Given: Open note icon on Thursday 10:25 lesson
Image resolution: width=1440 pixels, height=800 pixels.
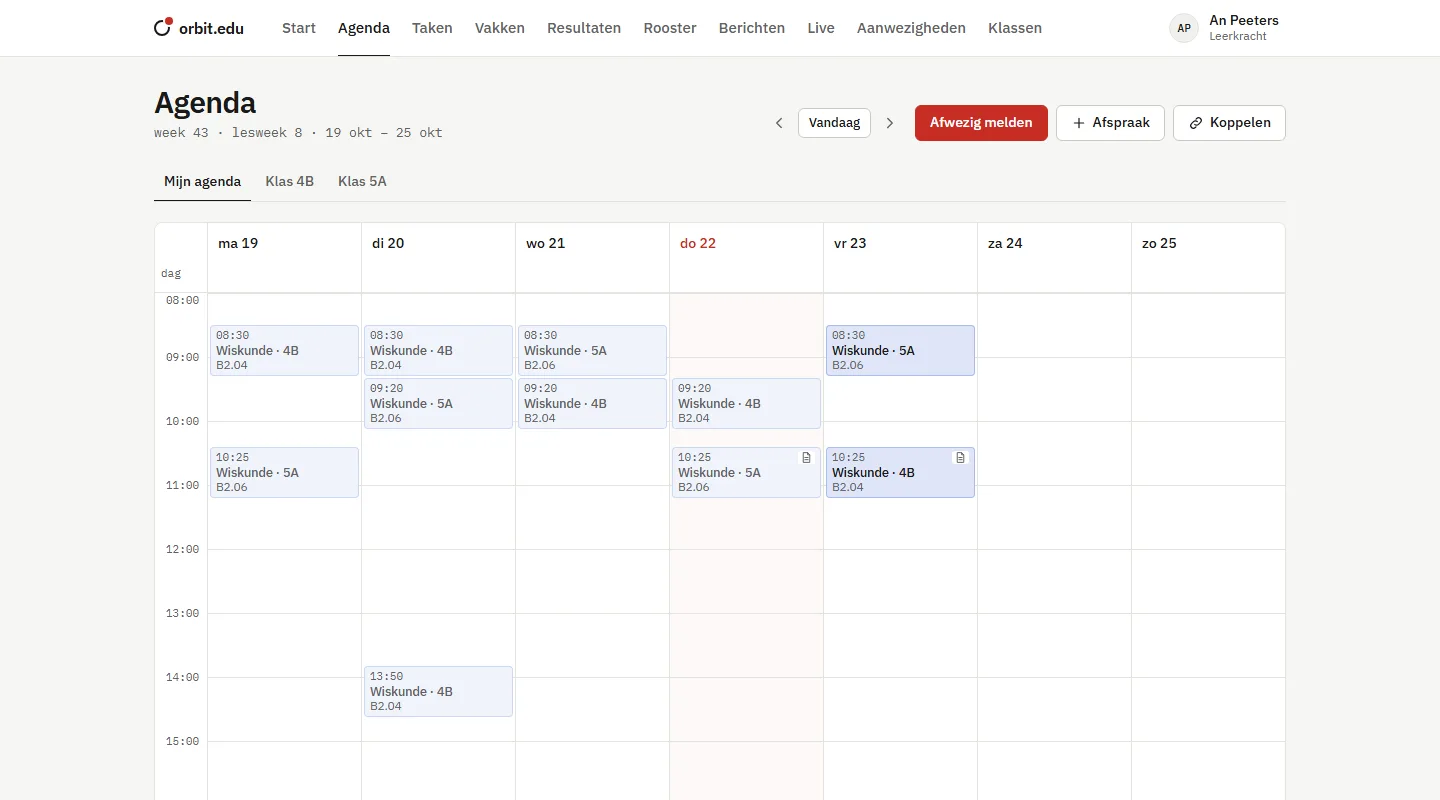Looking at the screenshot, I should tap(806, 457).
